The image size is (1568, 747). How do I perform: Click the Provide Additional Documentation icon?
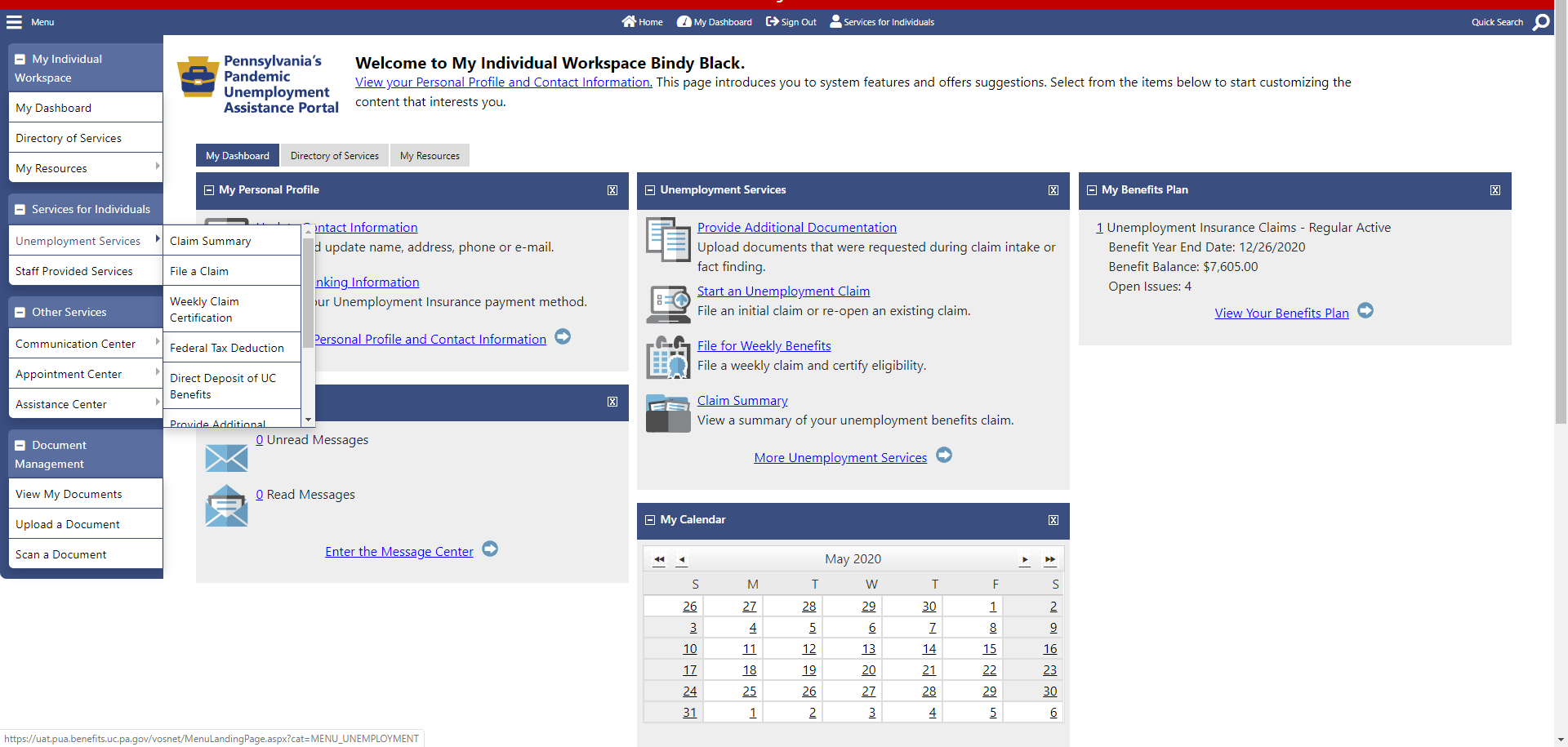[x=668, y=239]
